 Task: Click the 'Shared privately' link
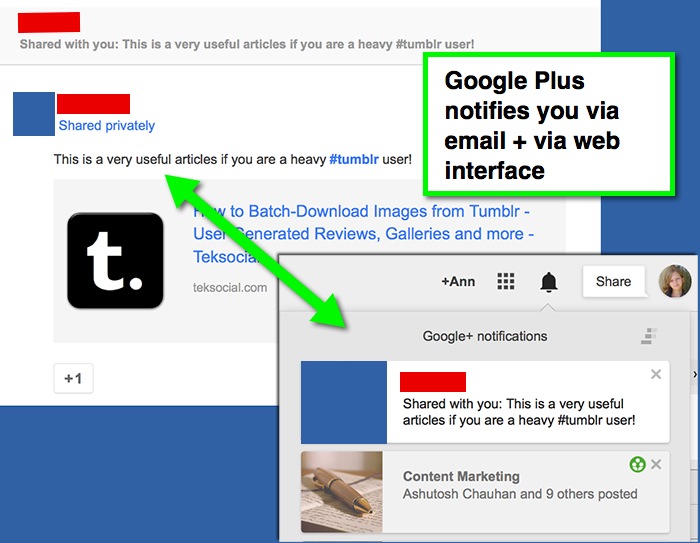tap(107, 125)
